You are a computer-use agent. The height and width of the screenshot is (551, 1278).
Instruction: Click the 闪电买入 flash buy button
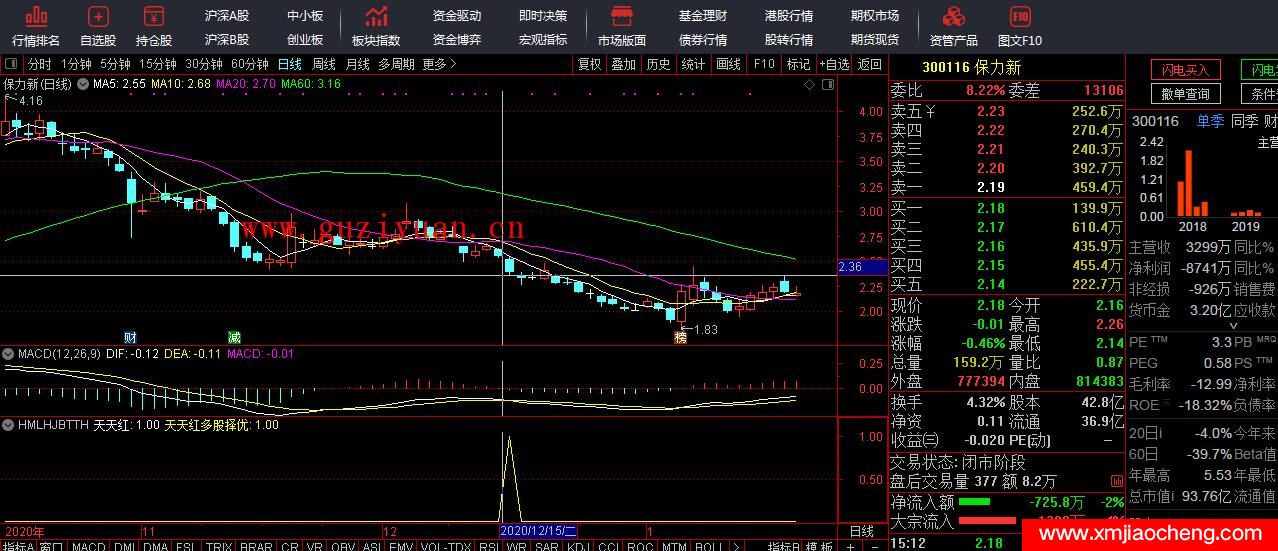click(1185, 70)
